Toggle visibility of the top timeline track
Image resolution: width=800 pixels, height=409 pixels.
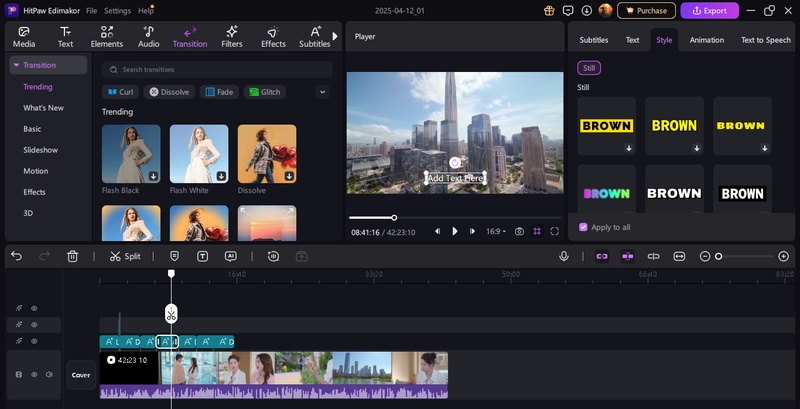[34, 309]
